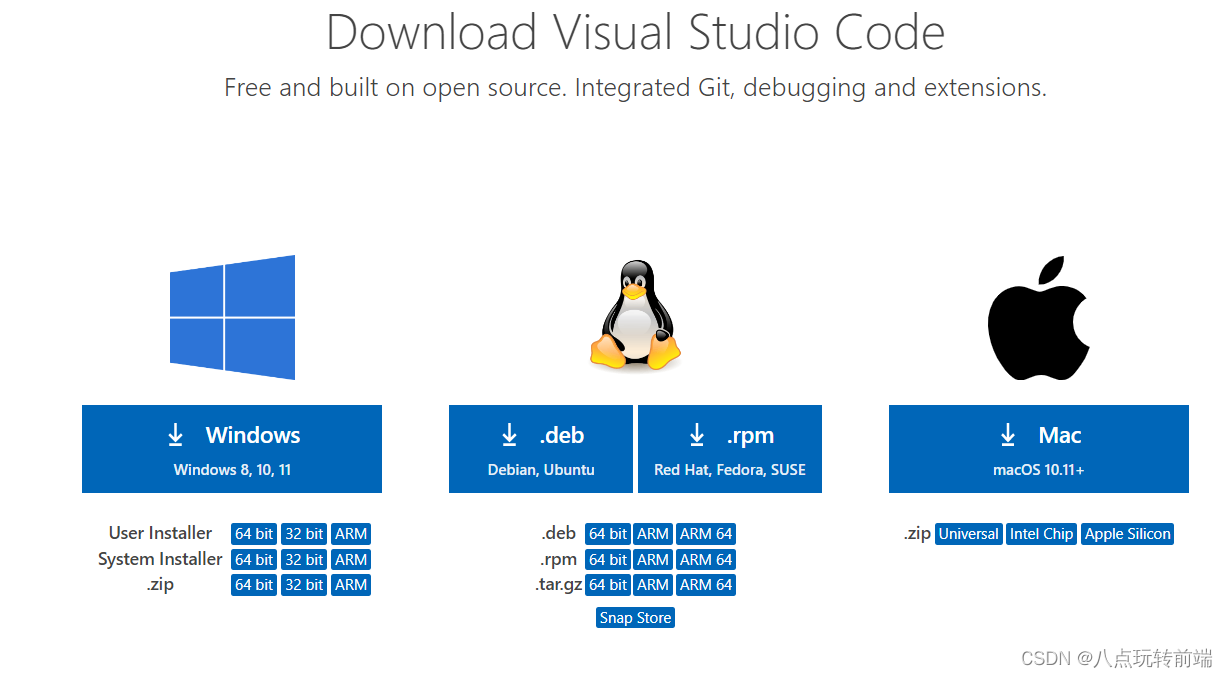This screenshot has width=1228, height=678.
Task: Download Mac .zip Apple Silicon build
Action: tap(1128, 534)
